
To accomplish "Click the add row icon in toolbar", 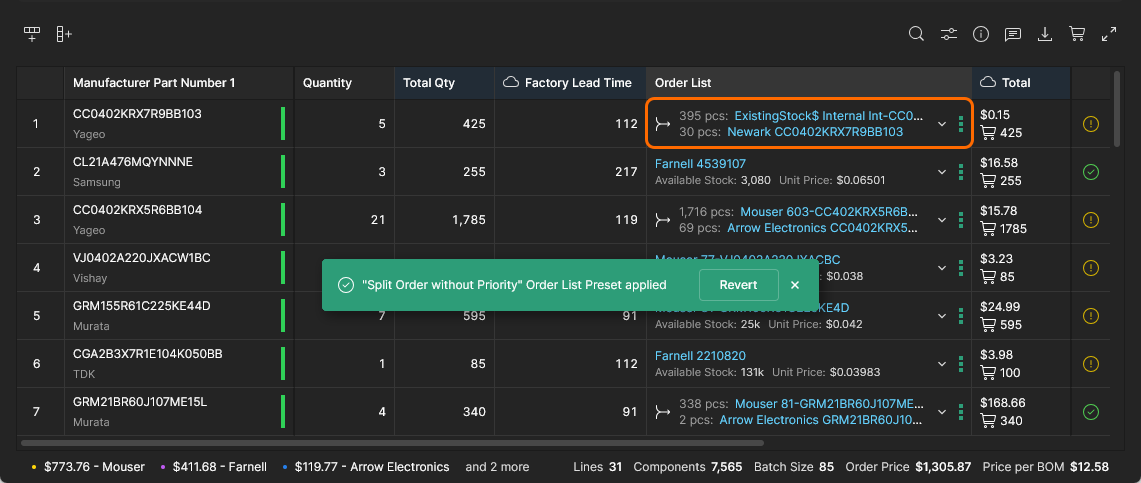I will pyautogui.click(x=32, y=34).
